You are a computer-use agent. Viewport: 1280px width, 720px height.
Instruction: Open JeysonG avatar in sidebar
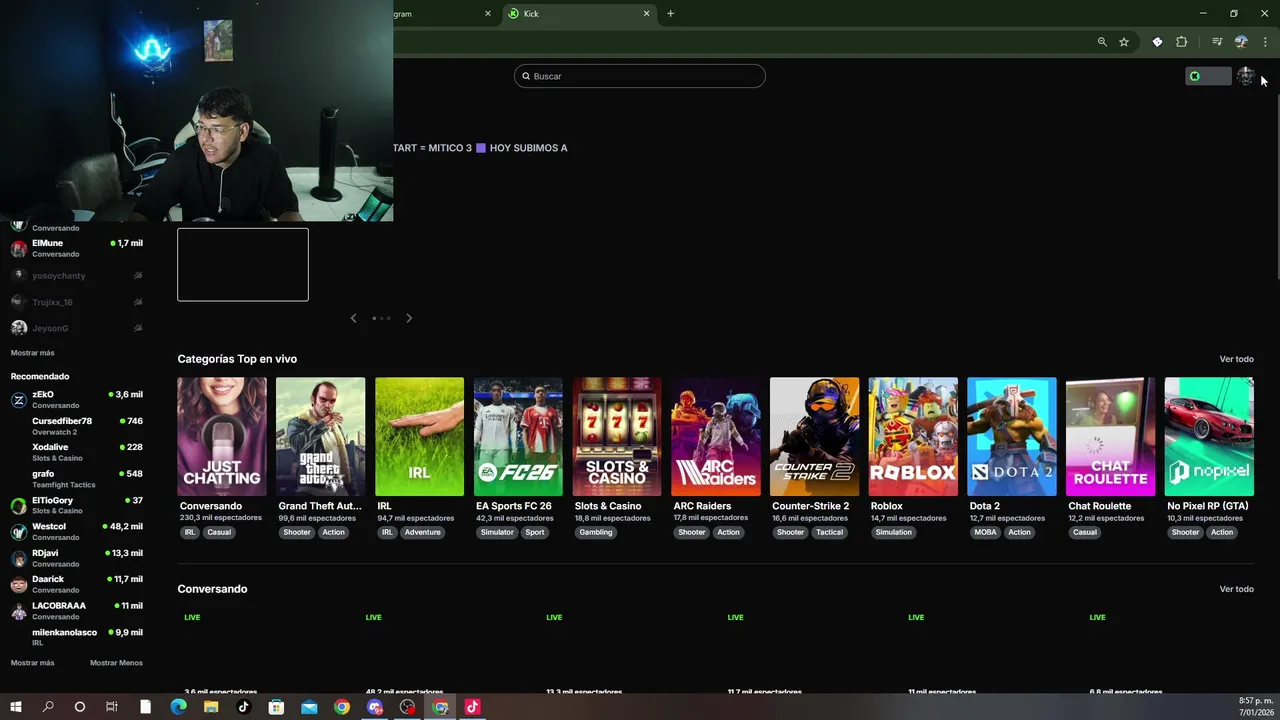pyautogui.click(x=18, y=328)
